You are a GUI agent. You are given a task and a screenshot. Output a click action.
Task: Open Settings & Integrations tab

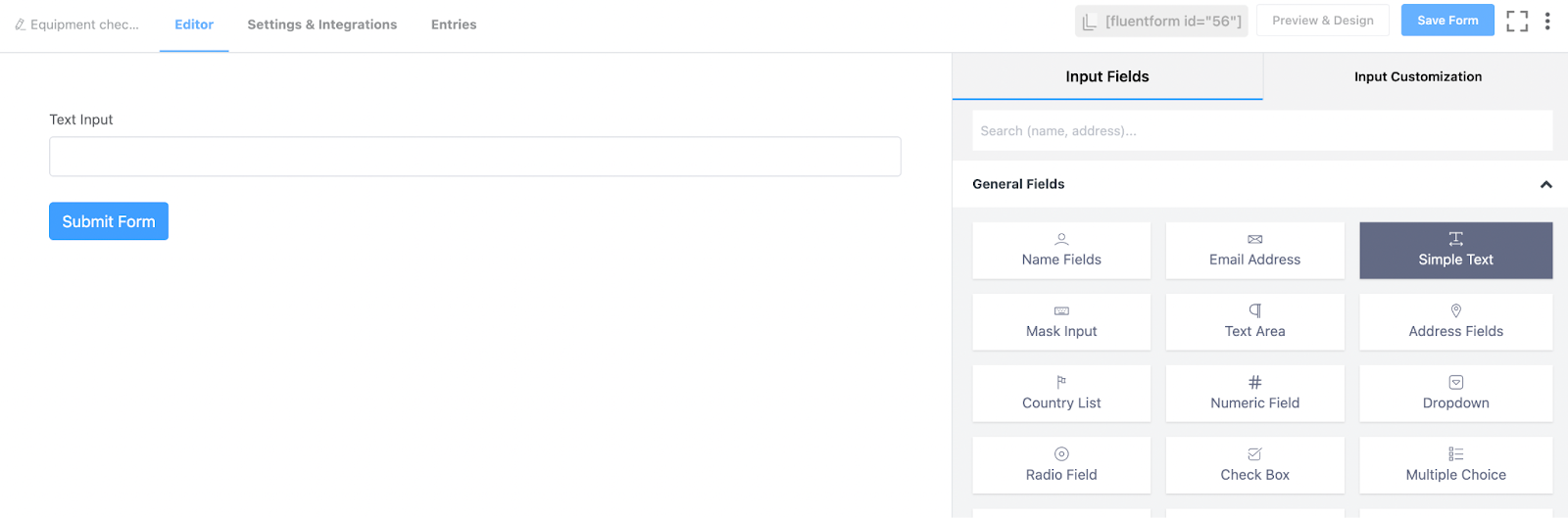click(x=321, y=24)
